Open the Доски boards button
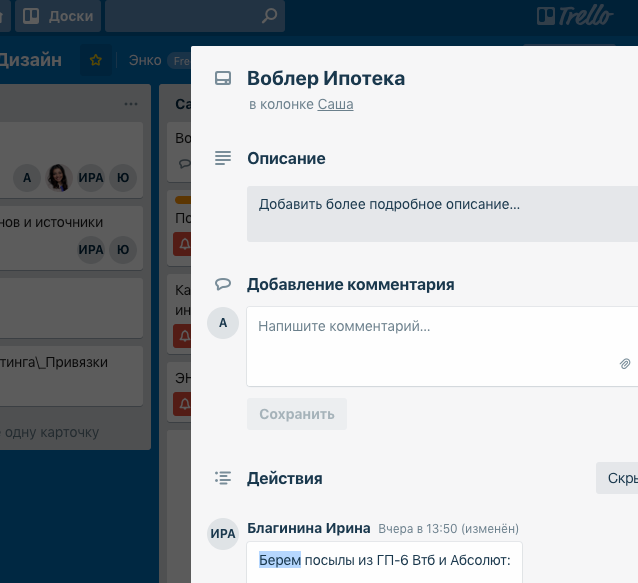Viewport: 638px width, 583px height. click(x=58, y=16)
